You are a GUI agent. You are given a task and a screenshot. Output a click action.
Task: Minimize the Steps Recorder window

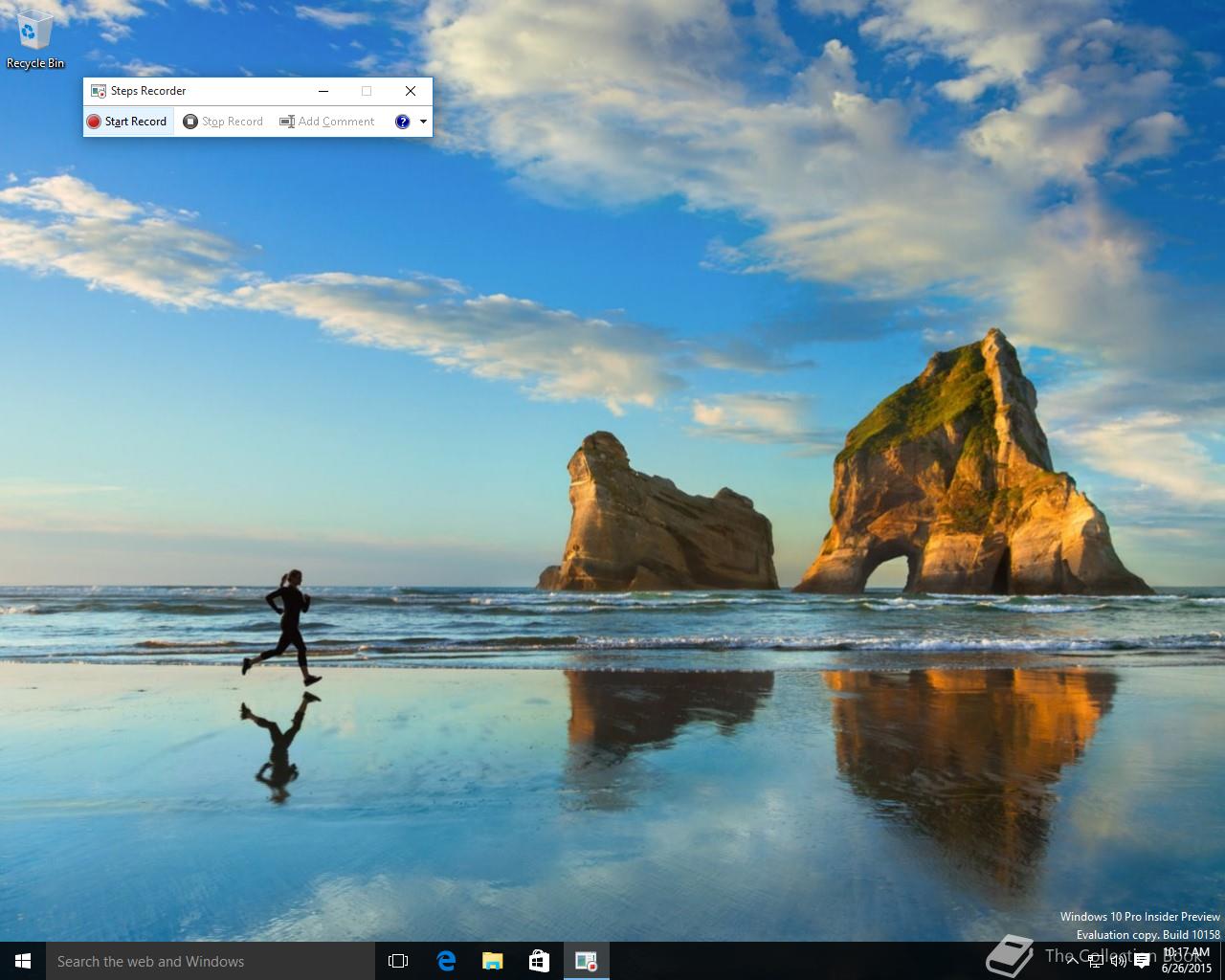[x=323, y=91]
